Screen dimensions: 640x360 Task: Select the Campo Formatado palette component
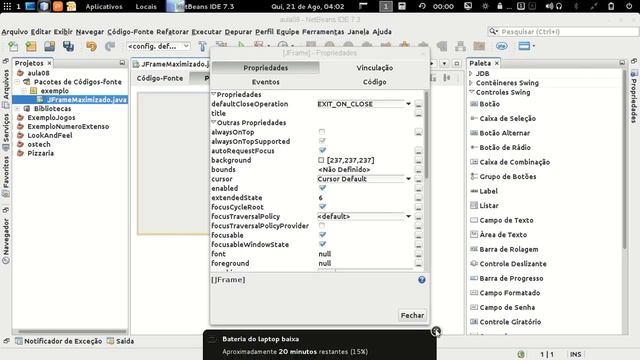505,293
